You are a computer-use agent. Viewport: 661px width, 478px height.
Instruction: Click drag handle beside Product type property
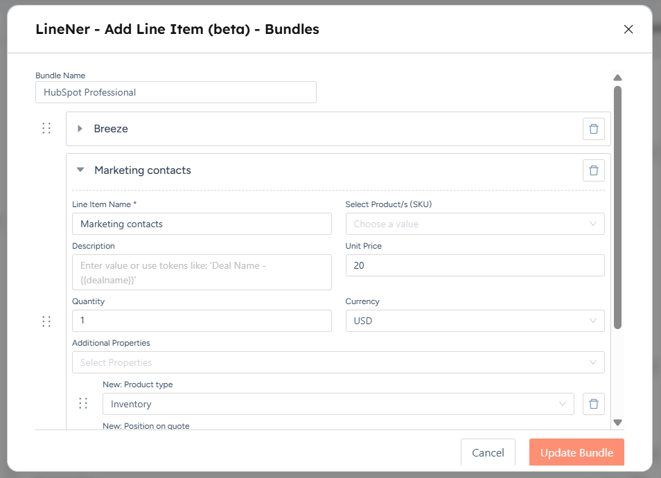pos(83,404)
